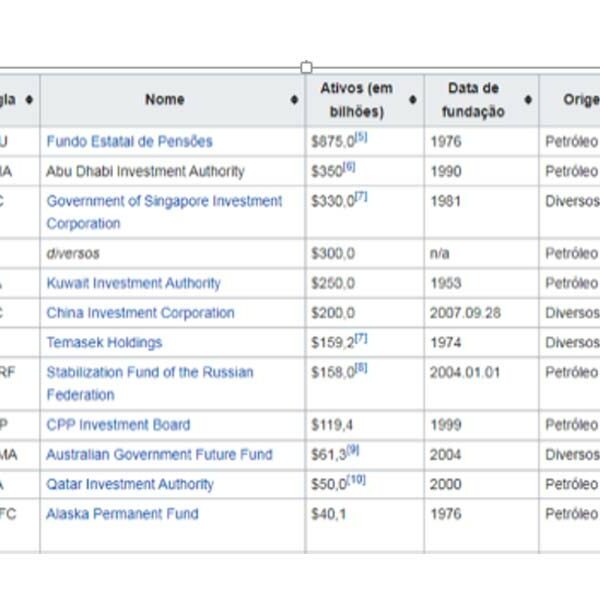600x600 pixels.
Task: Sort by Ativos (em bilhões) column
Action: pos(412,100)
